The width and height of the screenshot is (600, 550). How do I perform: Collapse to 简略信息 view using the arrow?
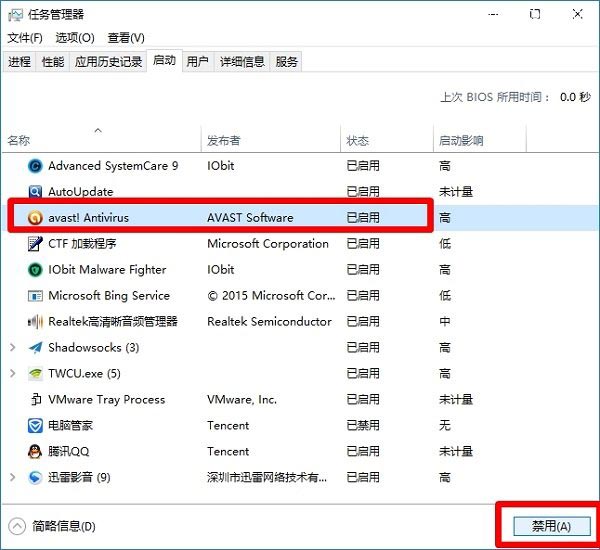17,526
